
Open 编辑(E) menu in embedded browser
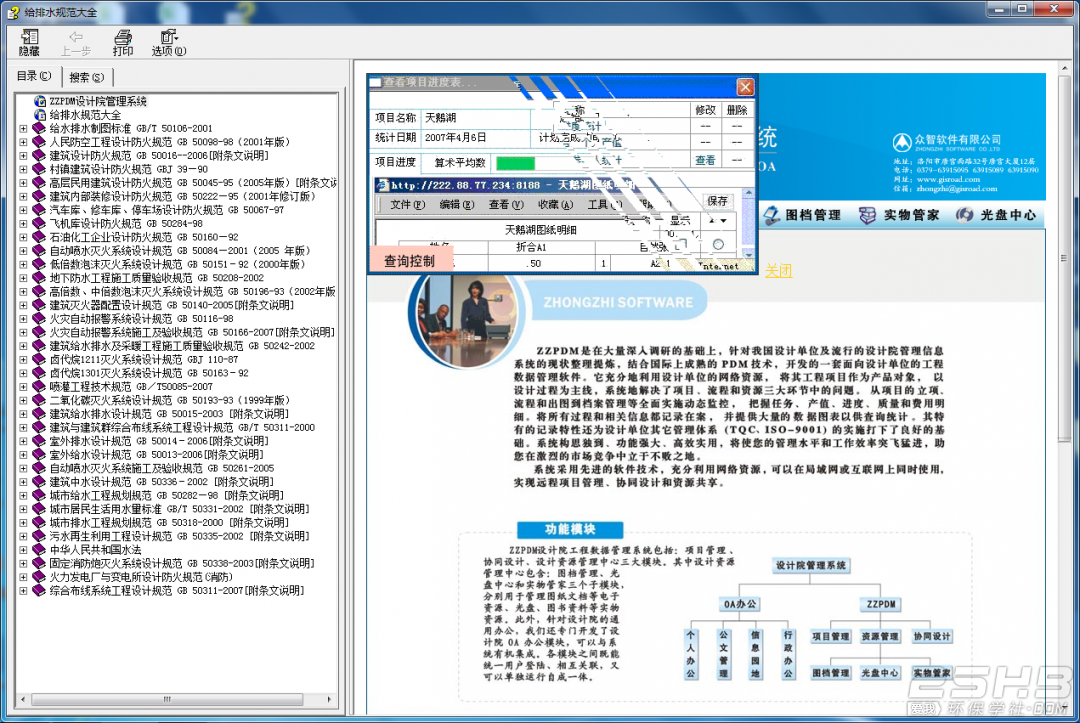click(457, 205)
